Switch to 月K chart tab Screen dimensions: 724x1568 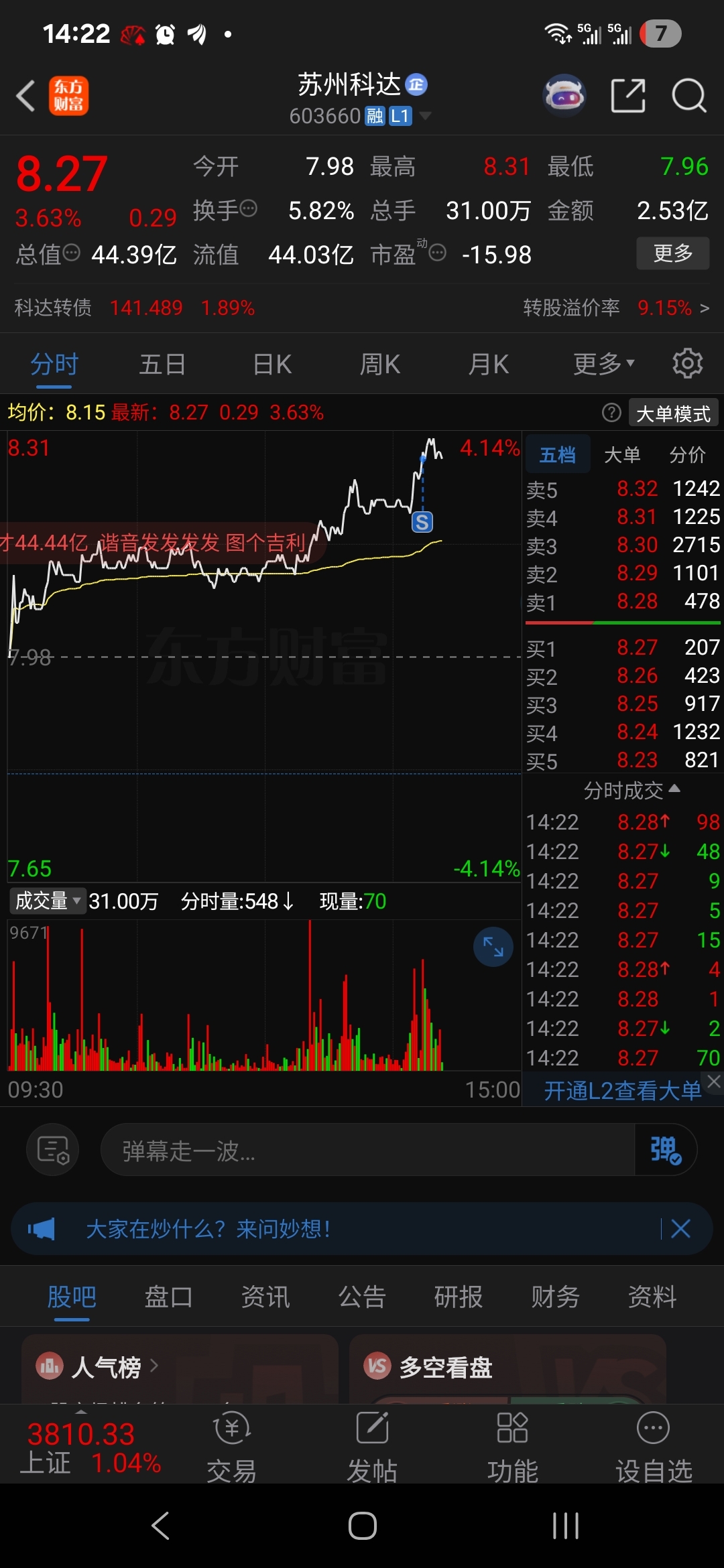click(x=489, y=365)
